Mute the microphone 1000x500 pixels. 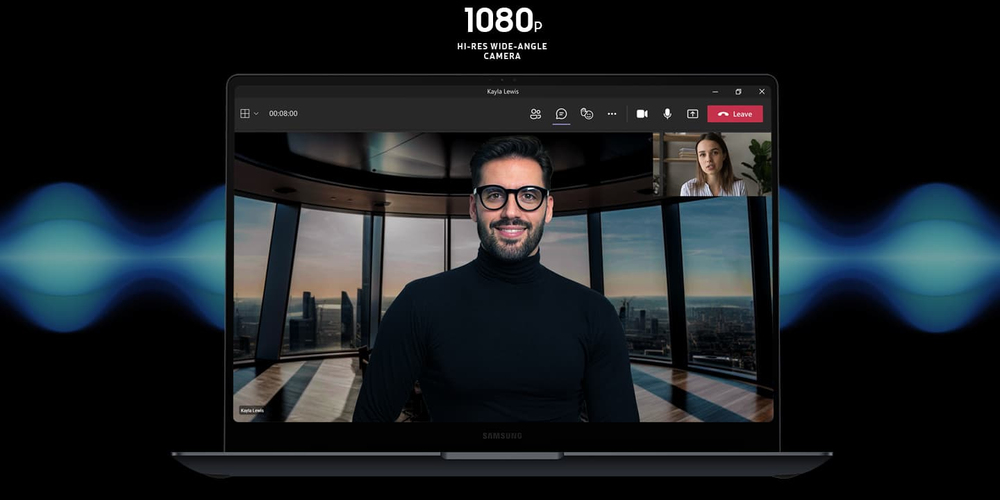tap(667, 114)
